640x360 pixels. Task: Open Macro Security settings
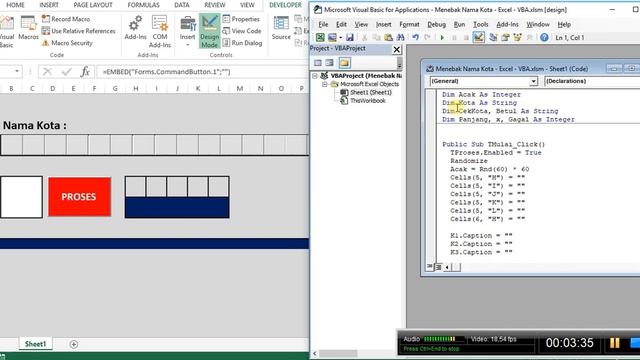pos(67,43)
